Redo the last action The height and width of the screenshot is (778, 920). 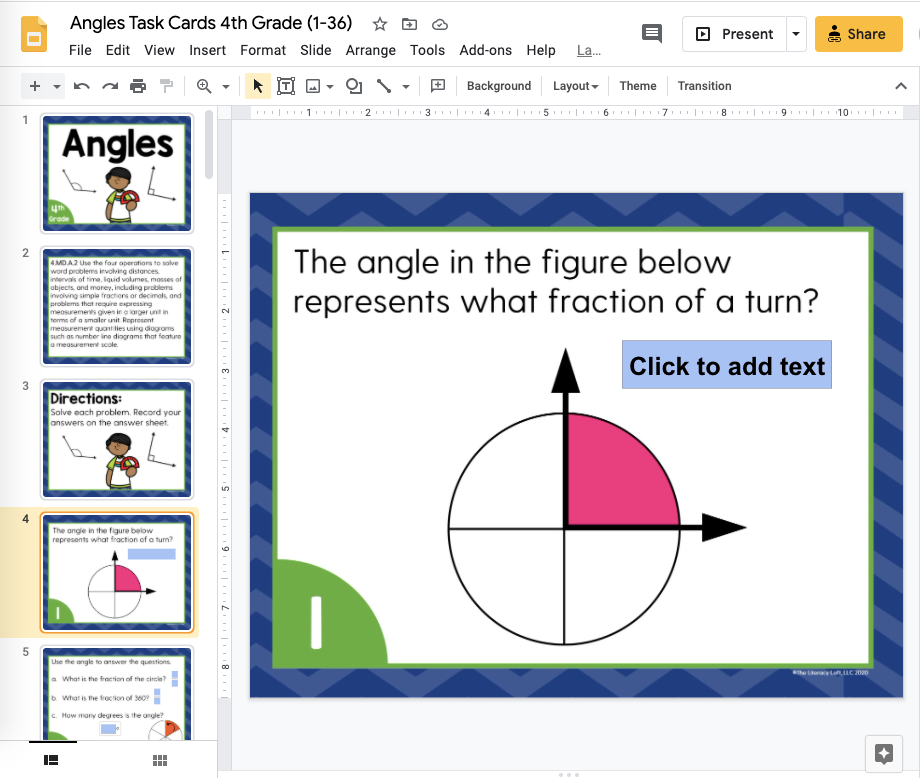110,86
